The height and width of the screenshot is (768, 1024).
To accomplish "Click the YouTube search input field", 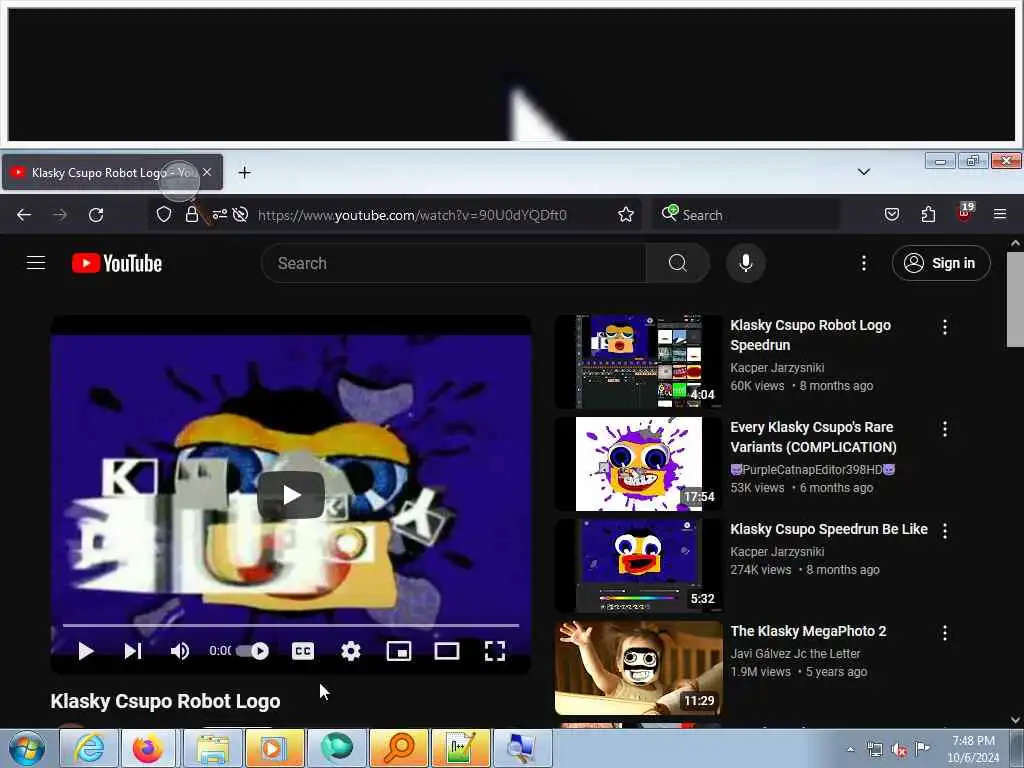I will click(453, 263).
